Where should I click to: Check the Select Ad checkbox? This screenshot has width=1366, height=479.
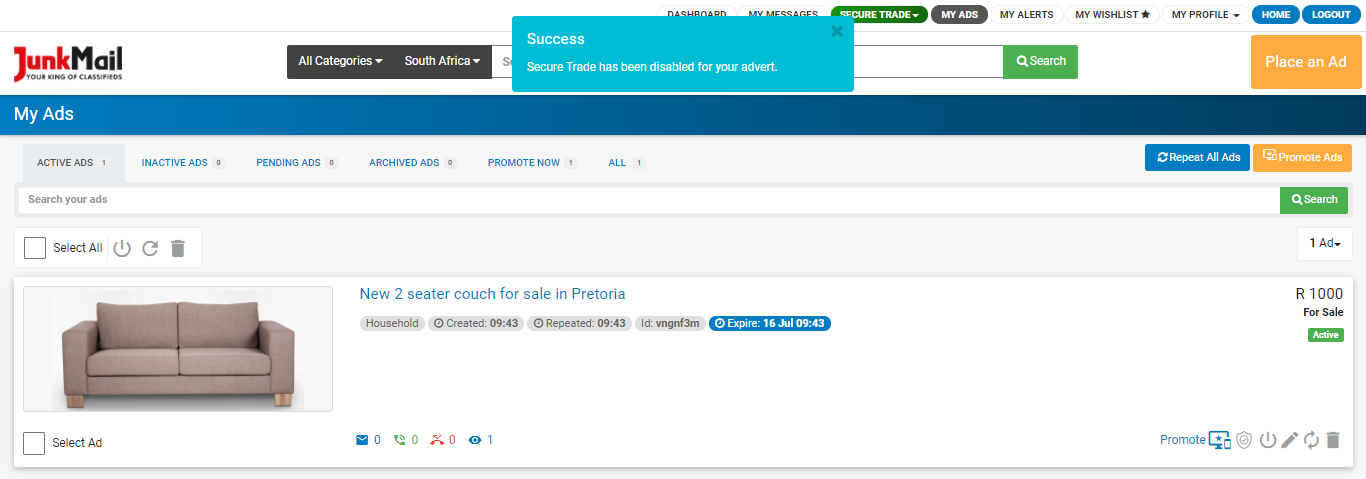pyautogui.click(x=34, y=443)
